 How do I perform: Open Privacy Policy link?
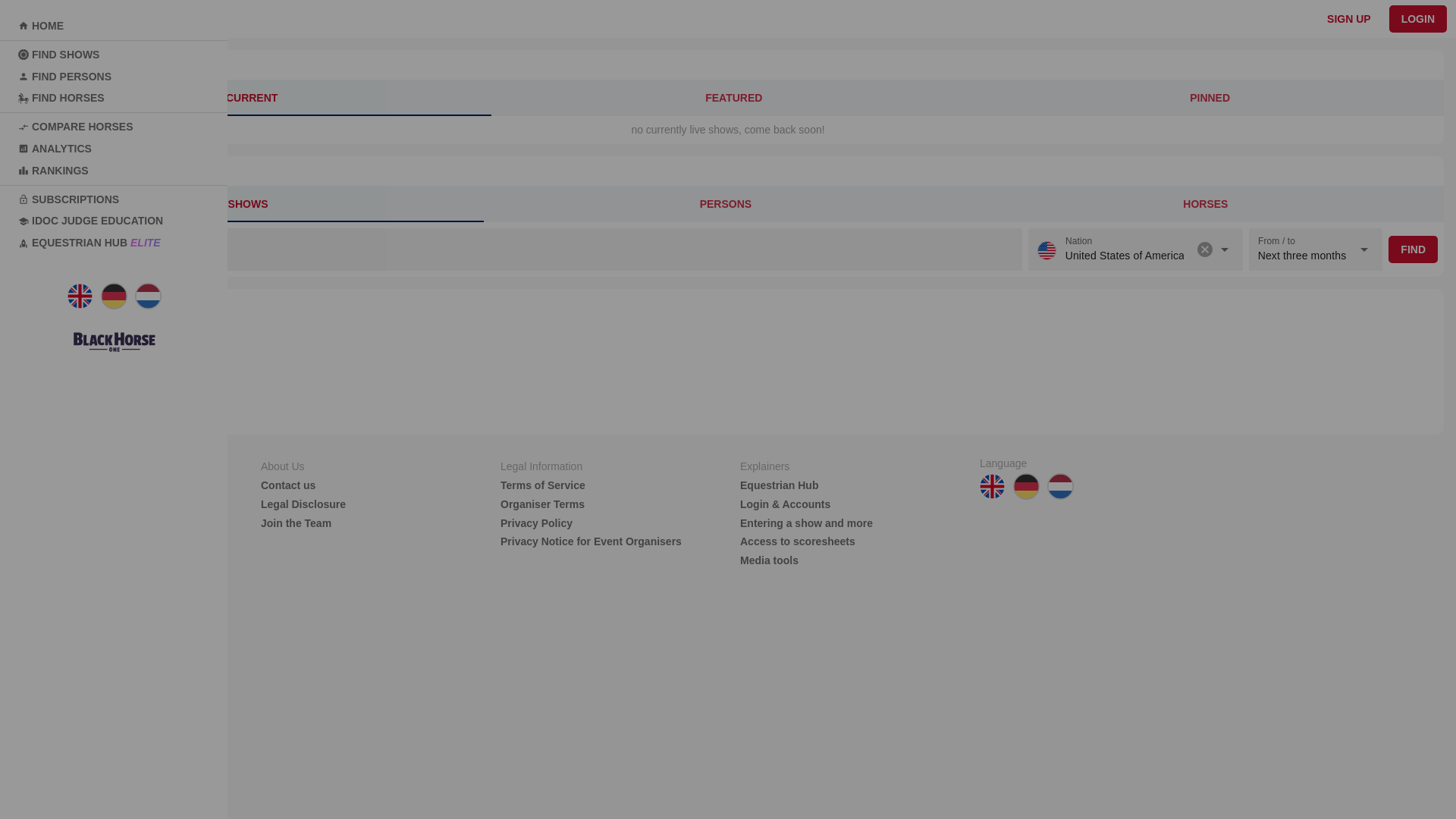pos(536,523)
